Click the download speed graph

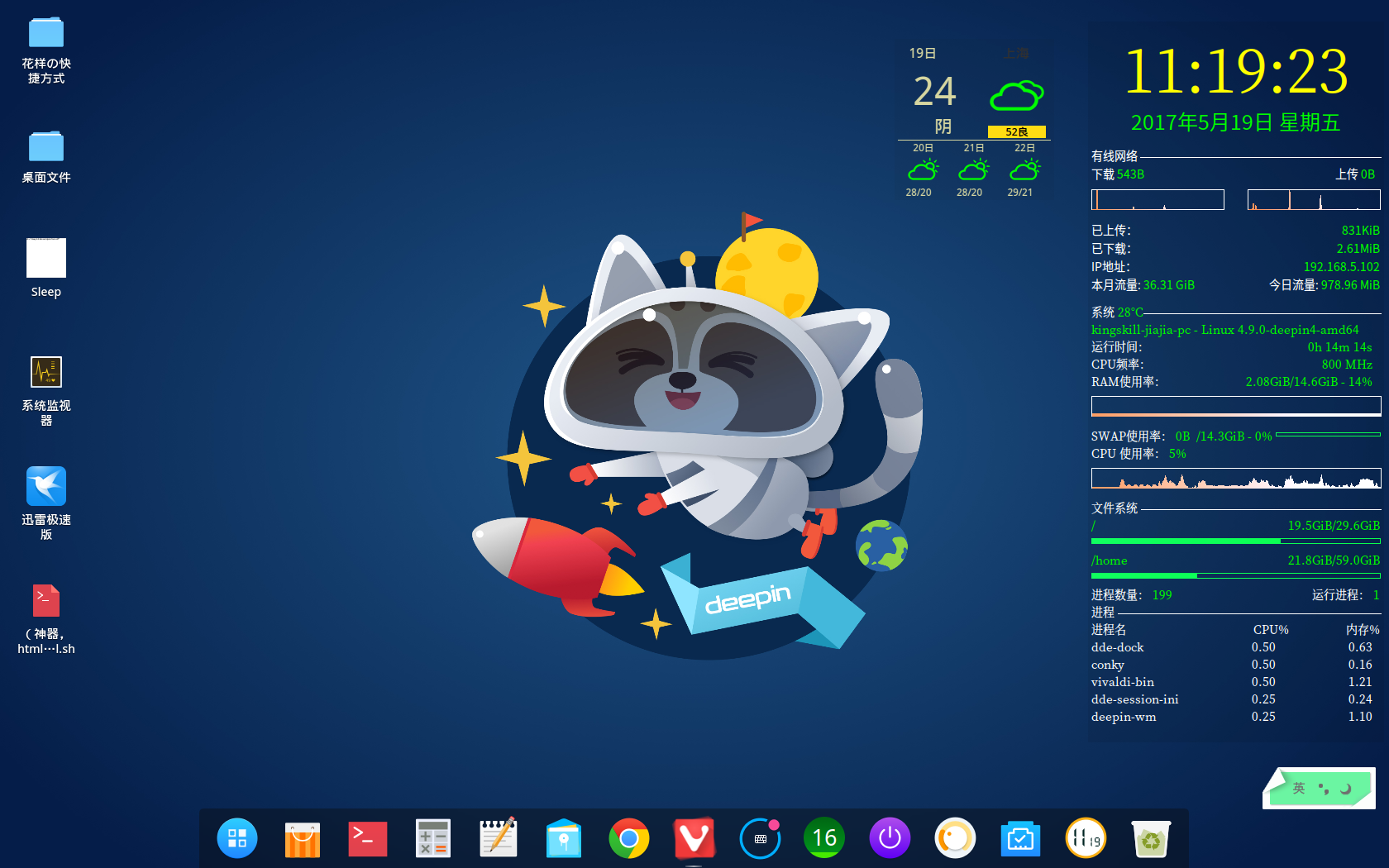click(1157, 199)
